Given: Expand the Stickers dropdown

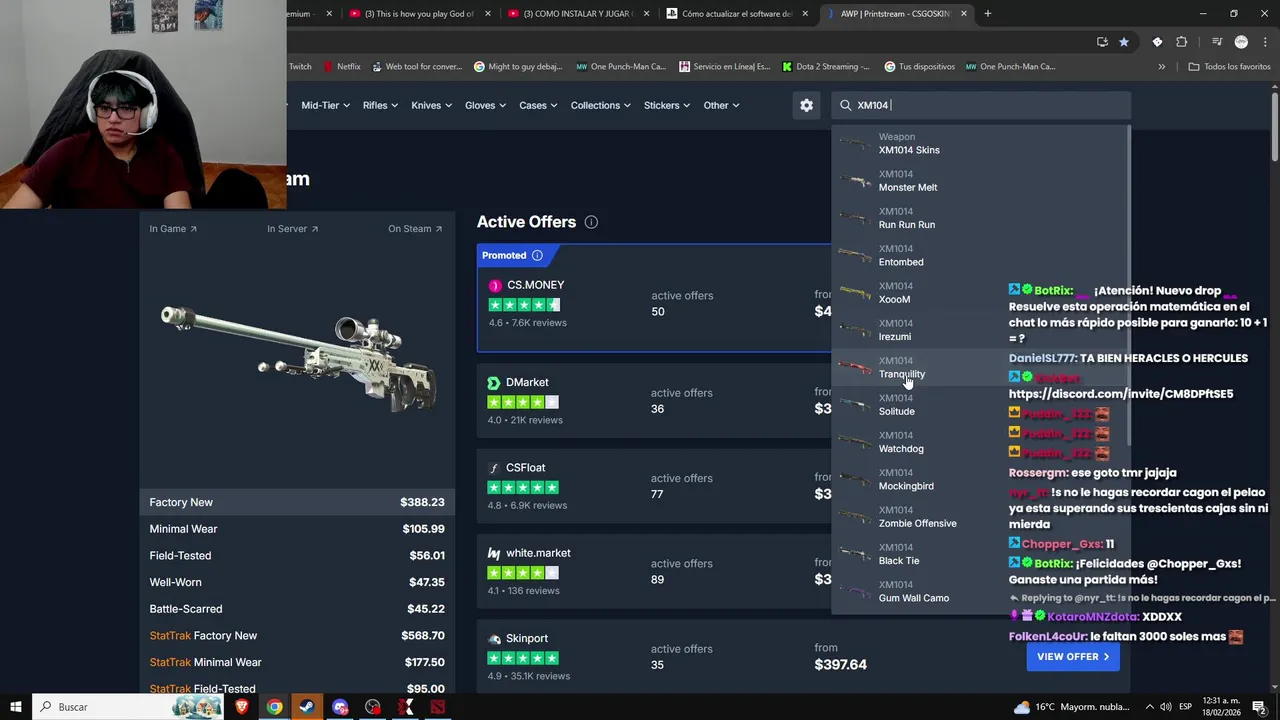Looking at the screenshot, I should point(667,105).
